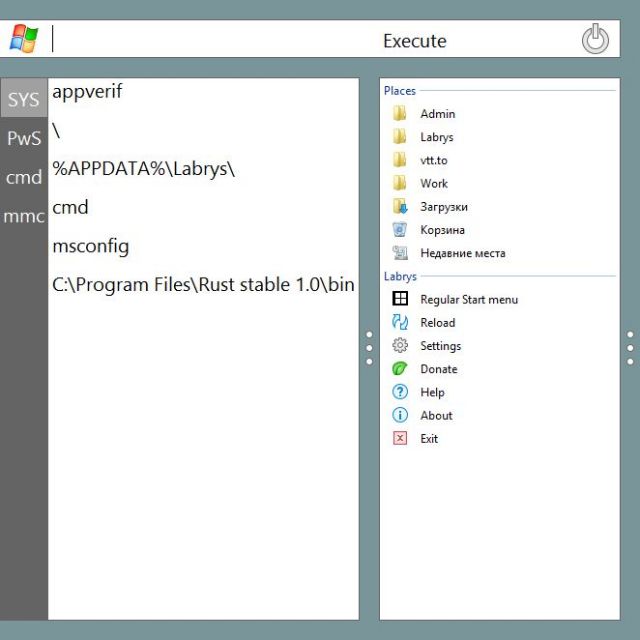Click the About info icon
640x640 pixels.
click(x=400, y=415)
